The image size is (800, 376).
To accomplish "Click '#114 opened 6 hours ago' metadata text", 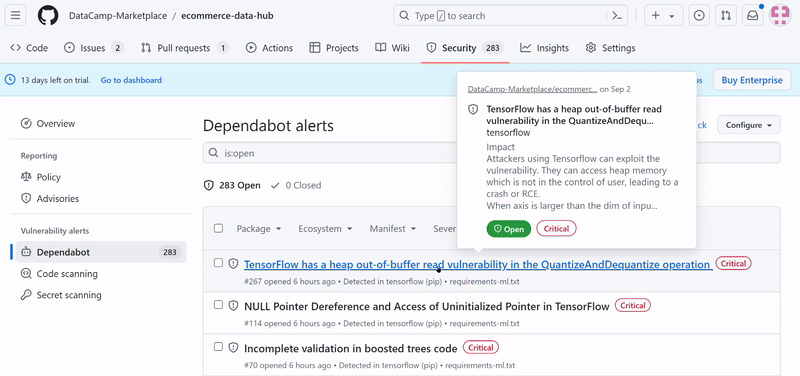I will (290, 323).
